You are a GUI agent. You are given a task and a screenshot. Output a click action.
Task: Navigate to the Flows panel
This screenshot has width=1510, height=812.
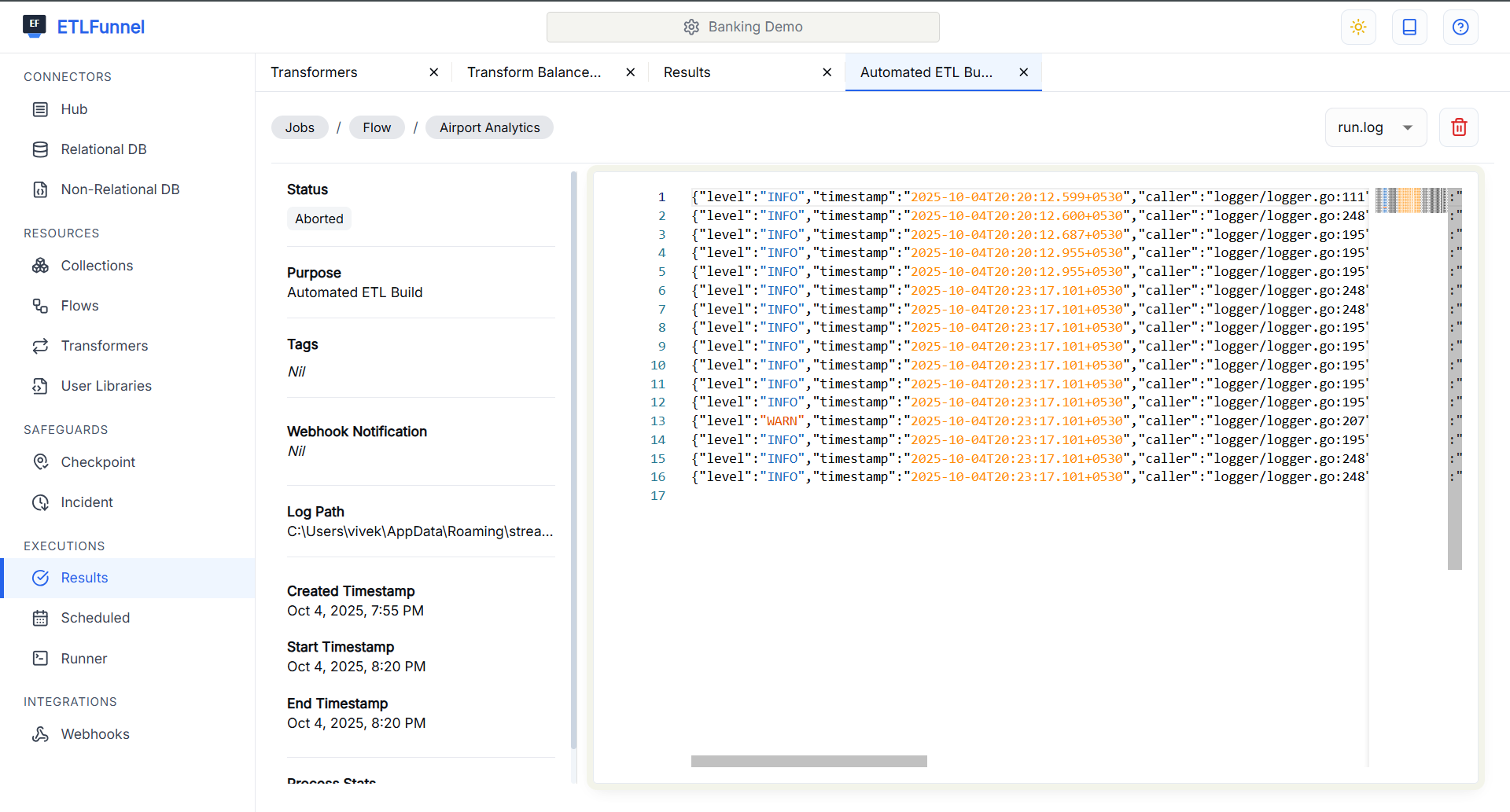[79, 305]
